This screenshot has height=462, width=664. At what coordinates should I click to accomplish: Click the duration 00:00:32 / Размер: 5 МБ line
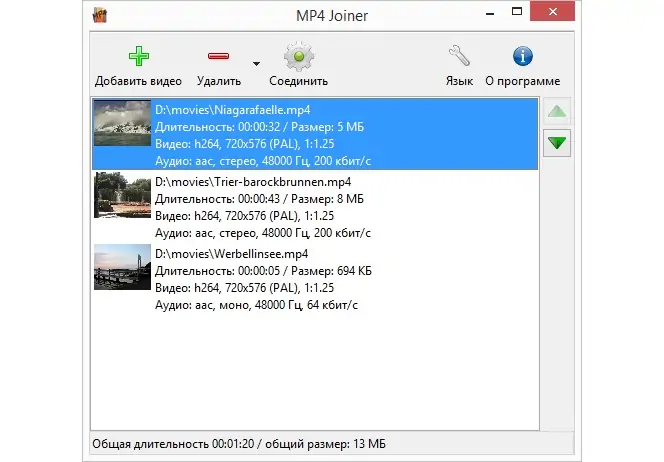(x=259, y=127)
